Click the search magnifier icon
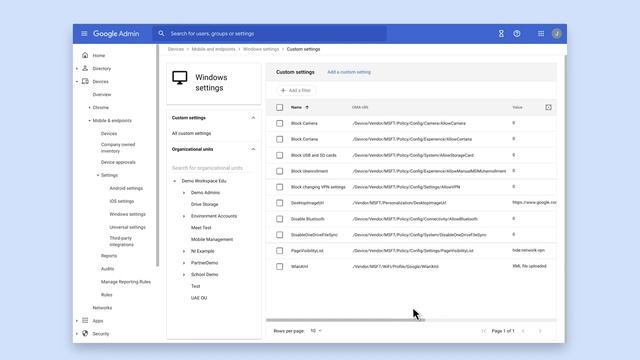Image resolution: width=640 pixels, height=360 pixels. (x=161, y=33)
